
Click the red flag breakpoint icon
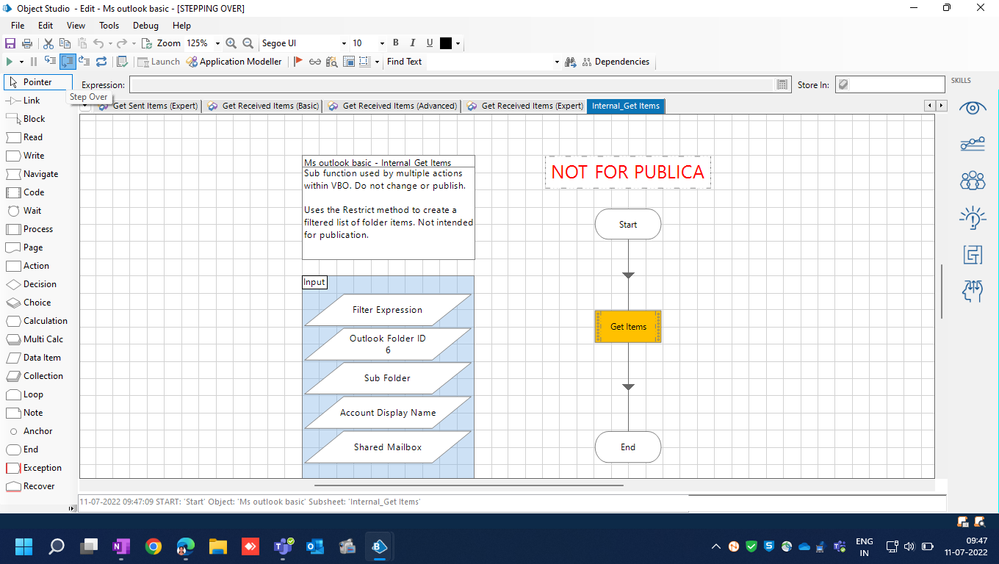point(298,62)
